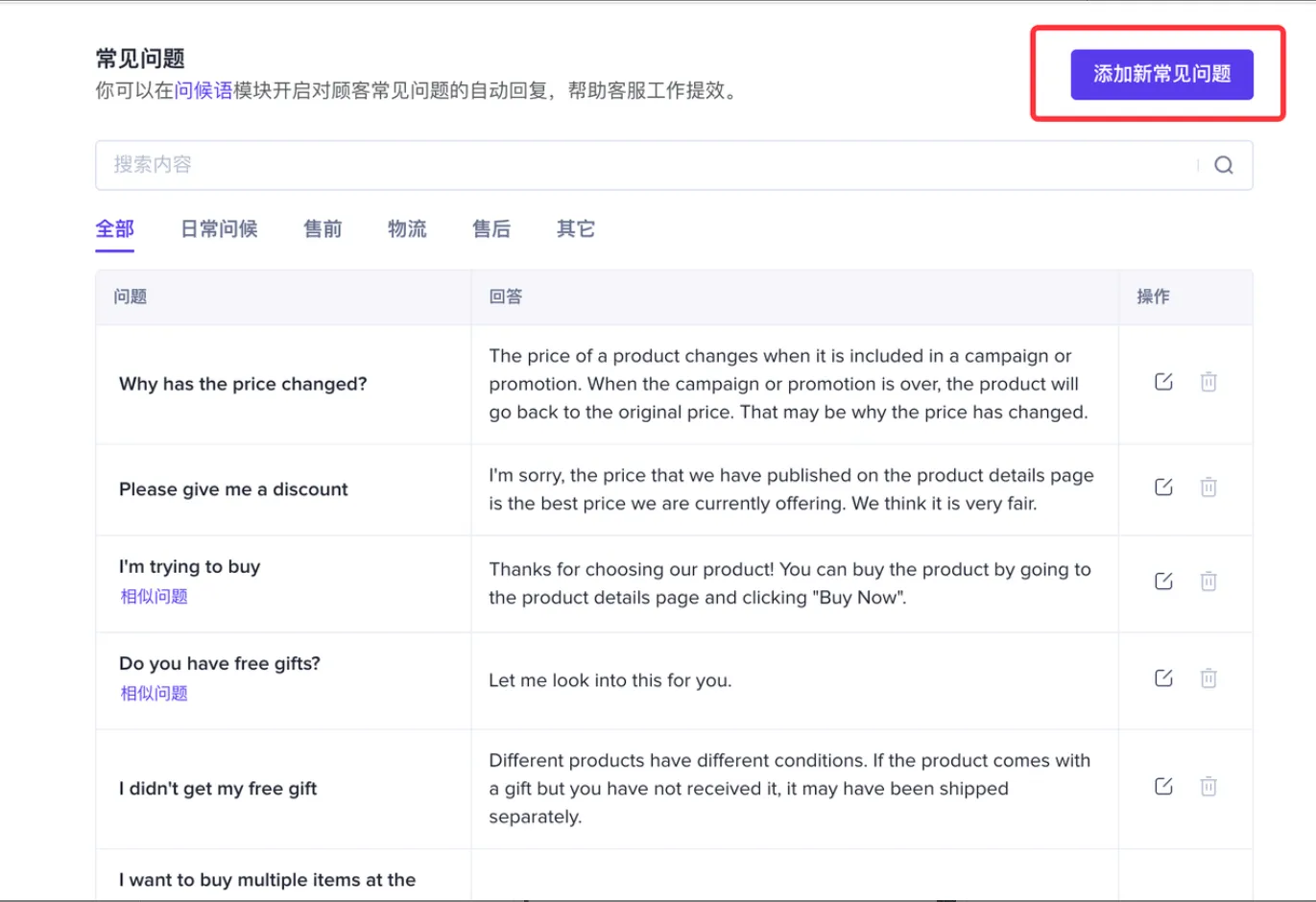Edit the 'Why has the price changed?' entry
The image size is (1316, 902).
pos(1163,382)
